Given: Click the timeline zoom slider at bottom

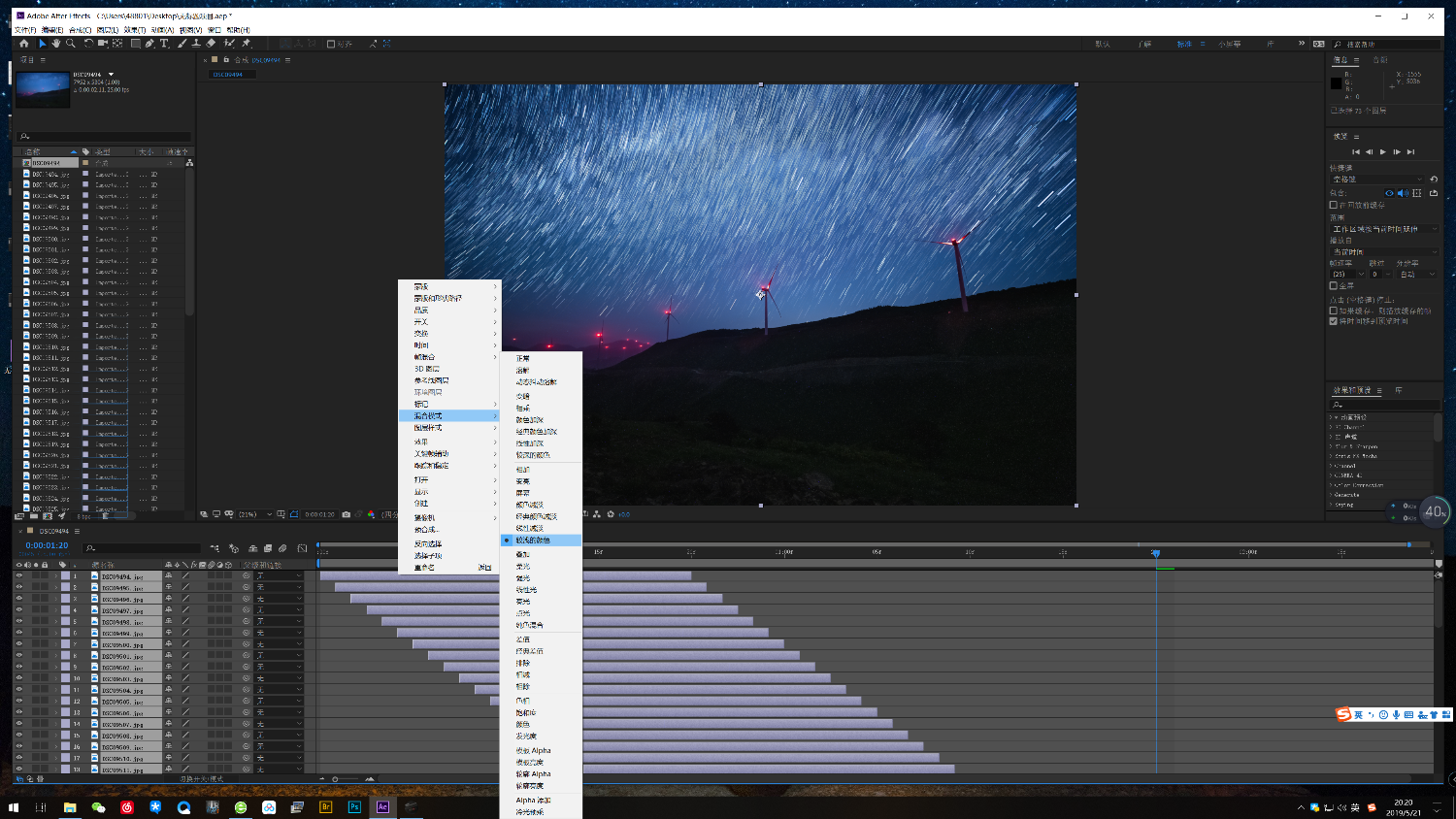Looking at the screenshot, I should tap(335, 778).
